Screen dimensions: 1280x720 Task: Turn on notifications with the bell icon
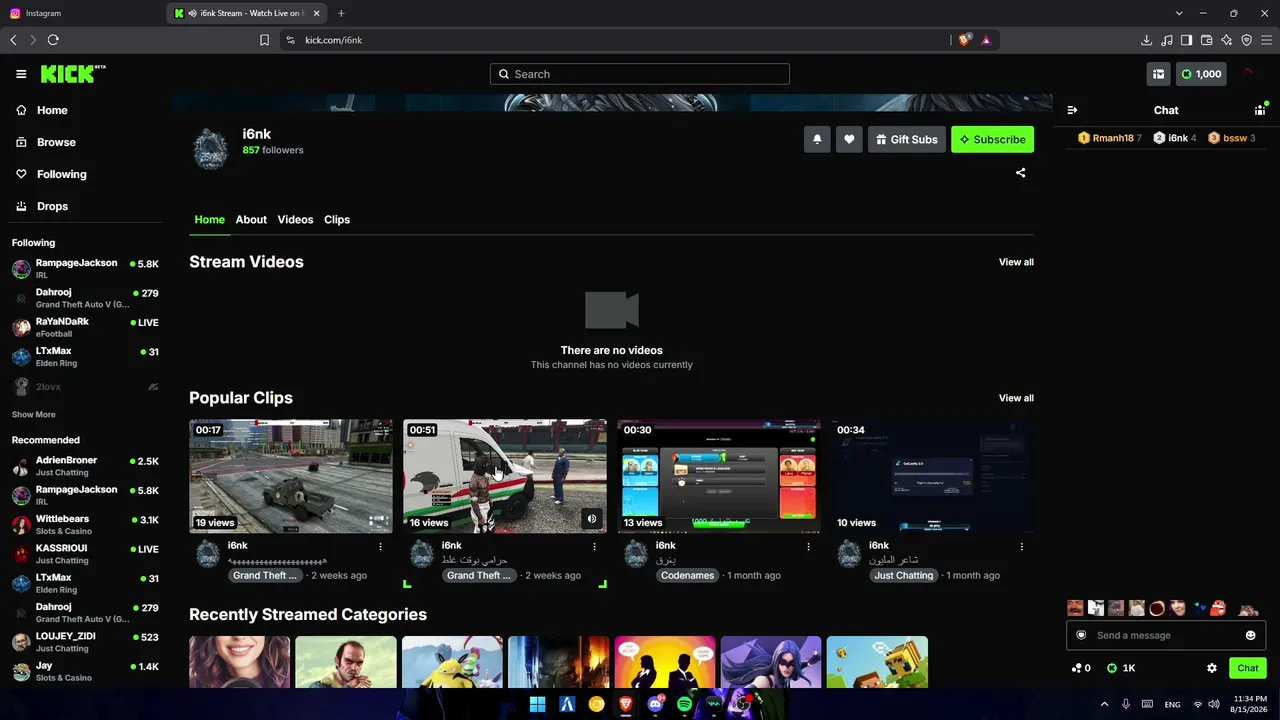click(x=817, y=140)
